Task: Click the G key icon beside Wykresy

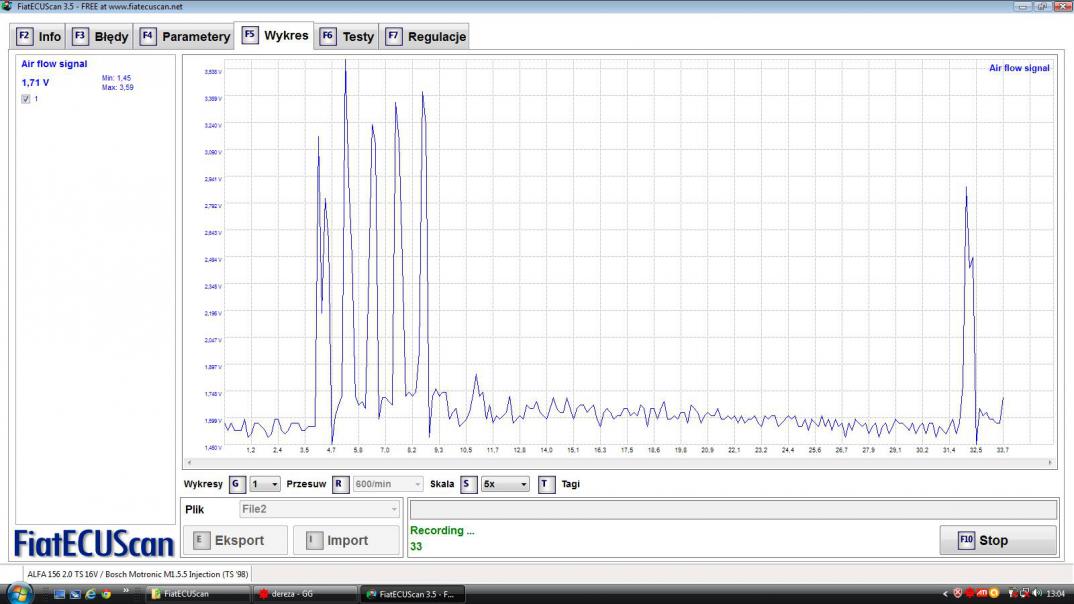Action: (236, 484)
